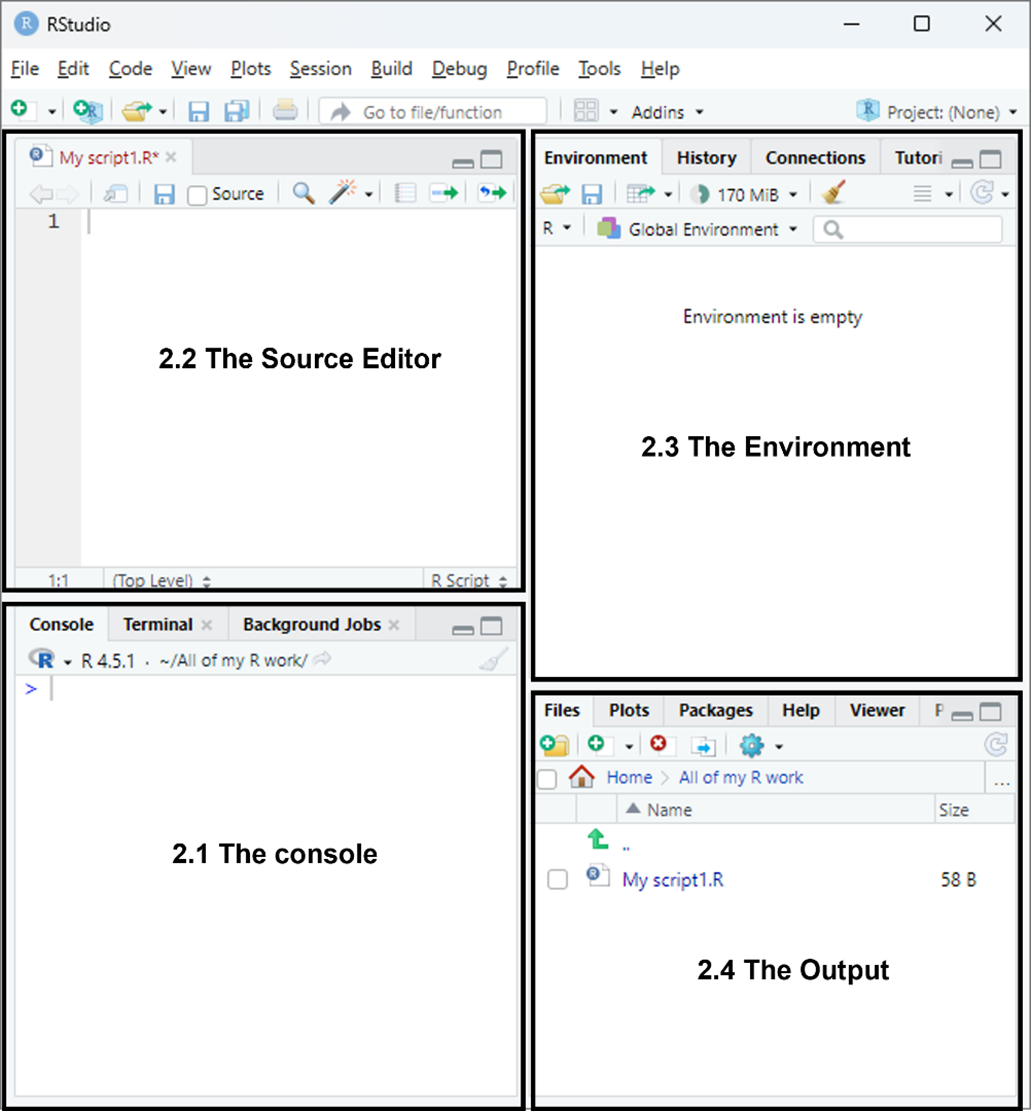Refresh the Files pane listing
This screenshot has height=1111, width=1031.
click(996, 744)
